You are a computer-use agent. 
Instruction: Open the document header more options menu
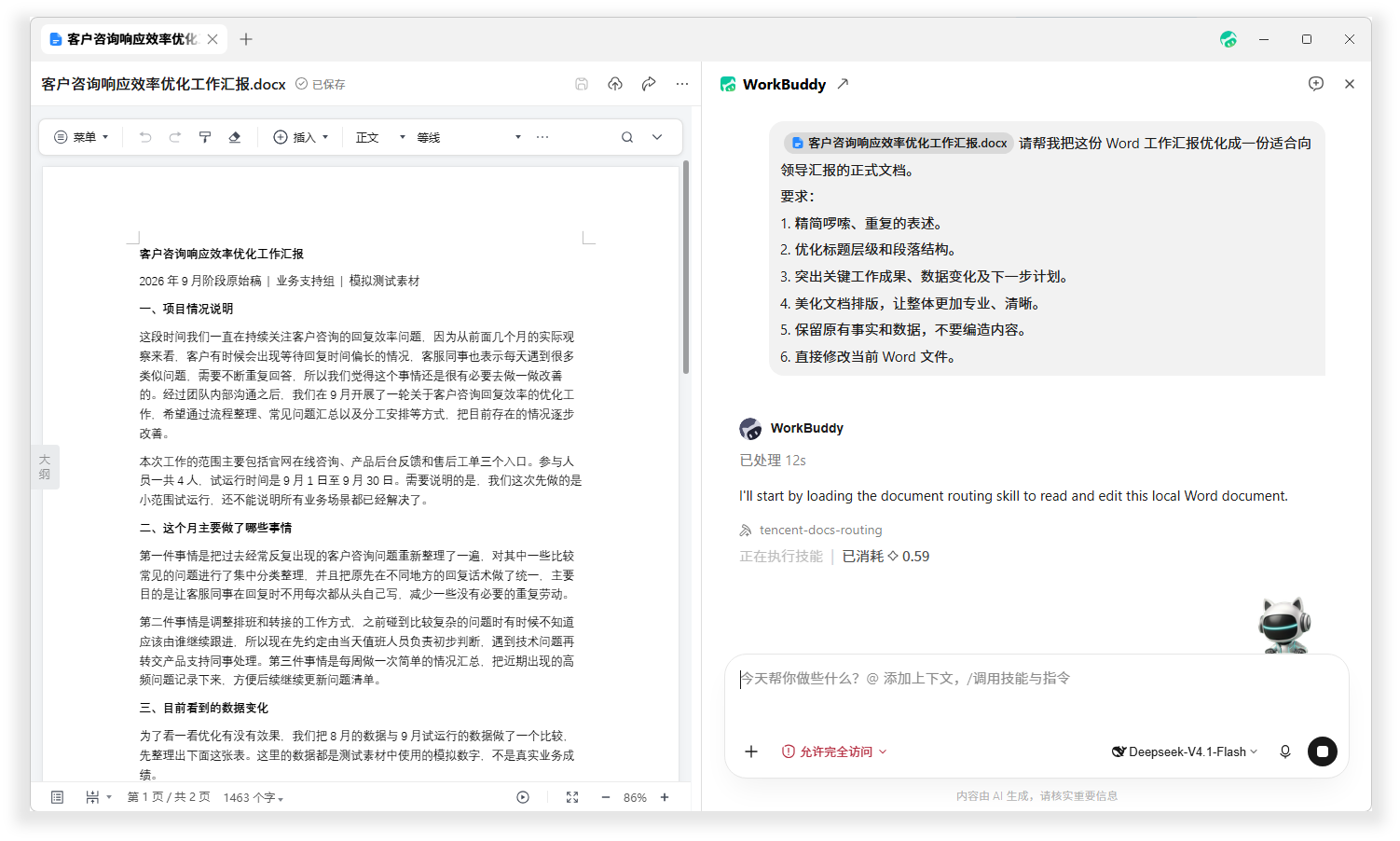click(x=682, y=84)
